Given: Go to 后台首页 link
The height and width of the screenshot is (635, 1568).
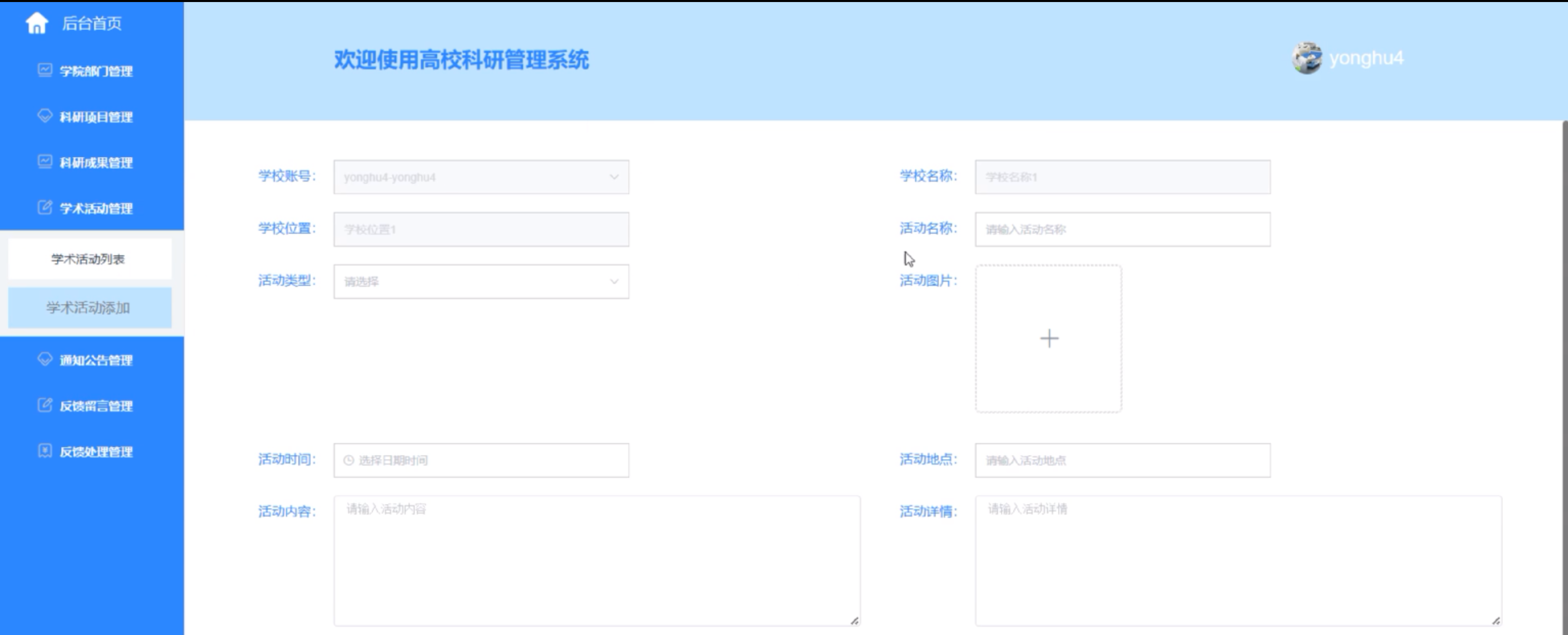Looking at the screenshot, I should (91, 23).
